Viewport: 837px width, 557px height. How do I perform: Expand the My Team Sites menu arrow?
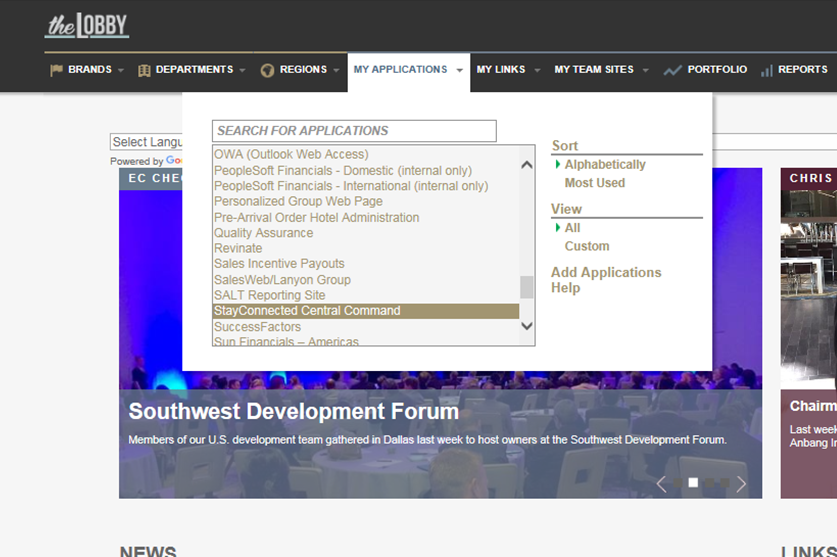645,70
